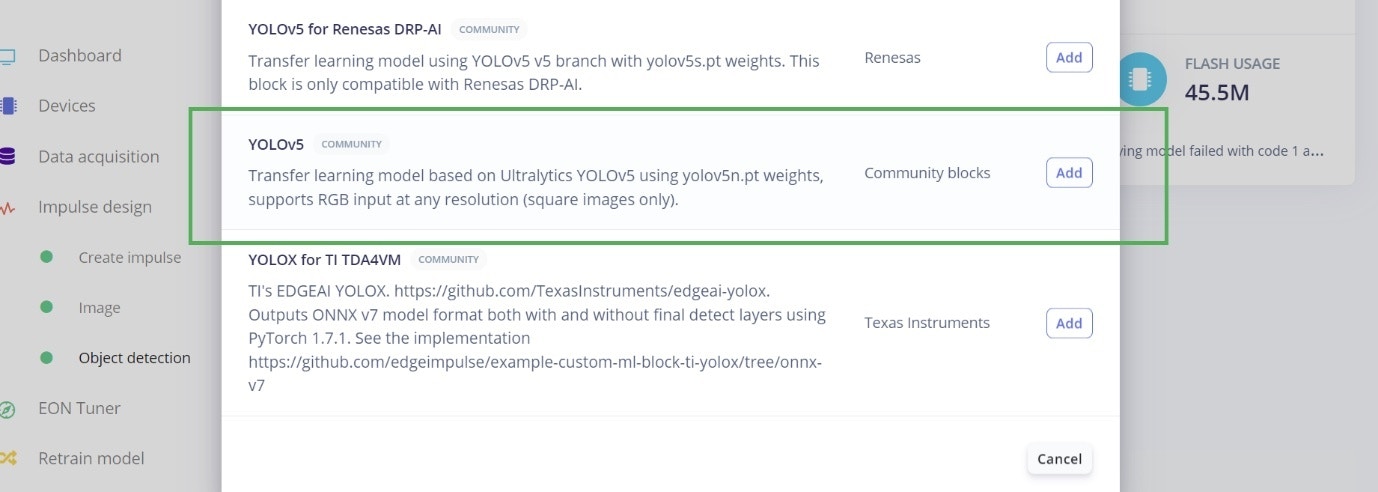Click the EON Tuner icon
Image resolution: width=1378 pixels, height=492 pixels.
coord(8,409)
